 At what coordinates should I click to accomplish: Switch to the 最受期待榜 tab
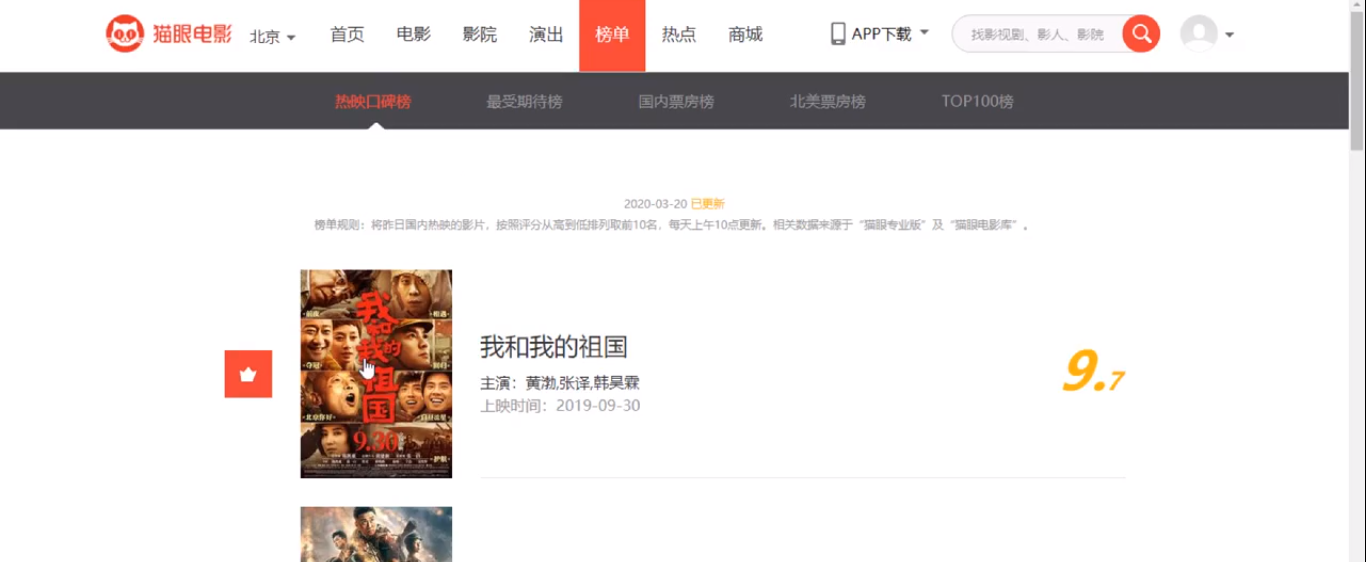coord(524,101)
